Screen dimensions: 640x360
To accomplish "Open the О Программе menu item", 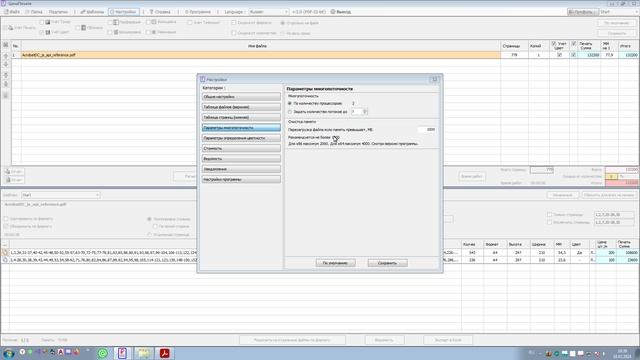I will pyautogui.click(x=198, y=12).
